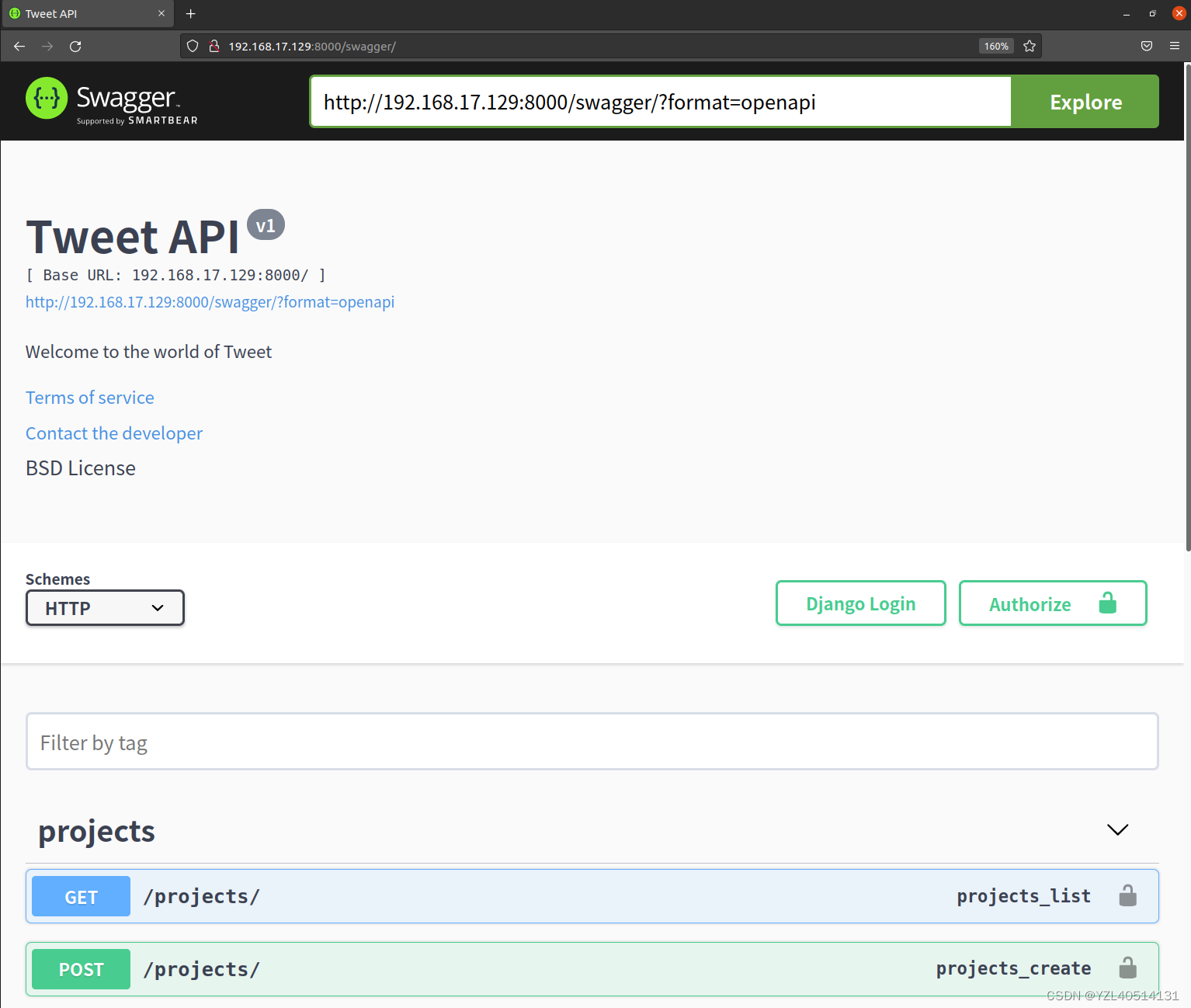Open the browser hamburger menu
The width and height of the screenshot is (1191, 1008).
tap(1175, 47)
